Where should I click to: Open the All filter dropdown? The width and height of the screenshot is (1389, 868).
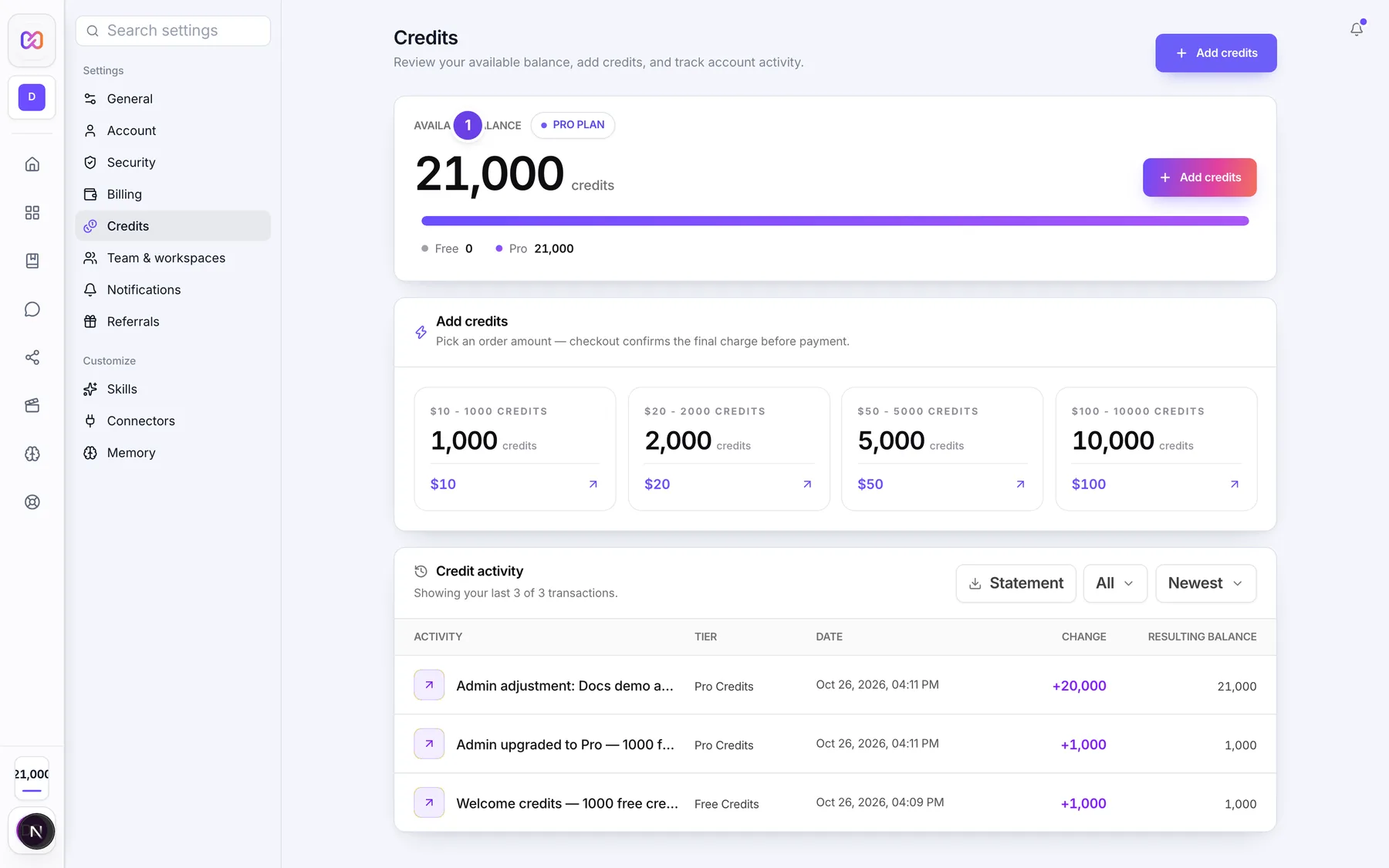1115,583
